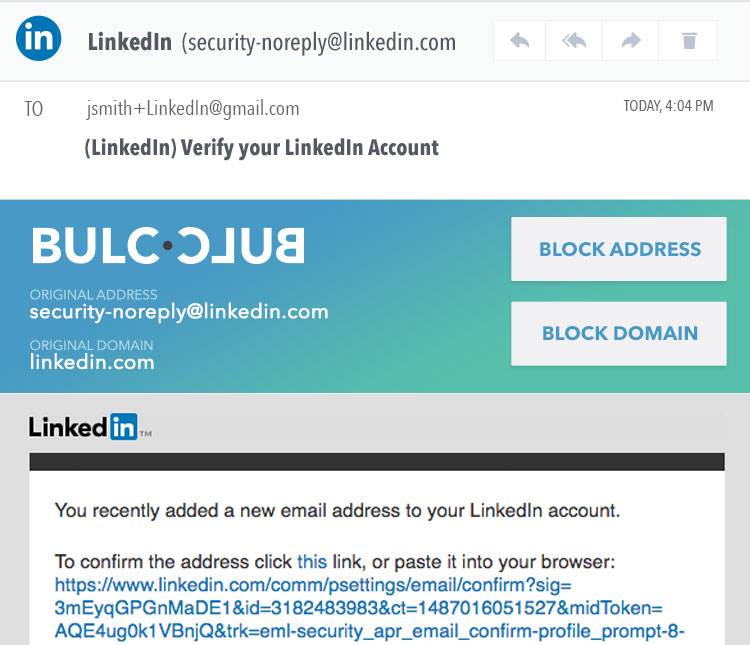Reply all to the message
The width and height of the screenshot is (750, 645).
pyautogui.click(x=575, y=41)
